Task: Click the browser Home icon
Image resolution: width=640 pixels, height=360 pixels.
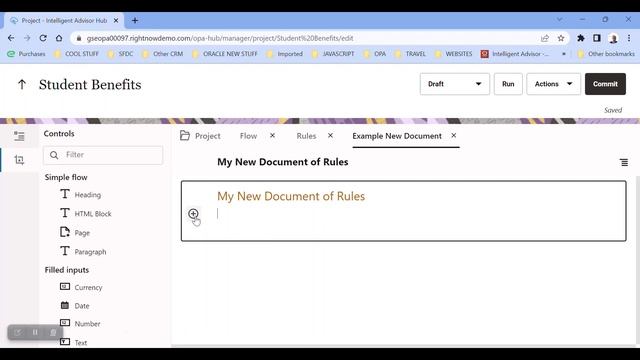Action: click(59, 38)
